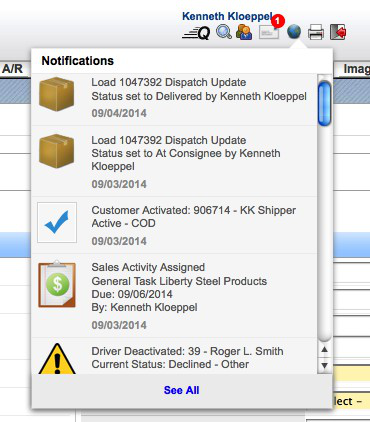Viewport: 370px width, 422px height.
Task: Click the Notifications panel heading
Action: 77,61
